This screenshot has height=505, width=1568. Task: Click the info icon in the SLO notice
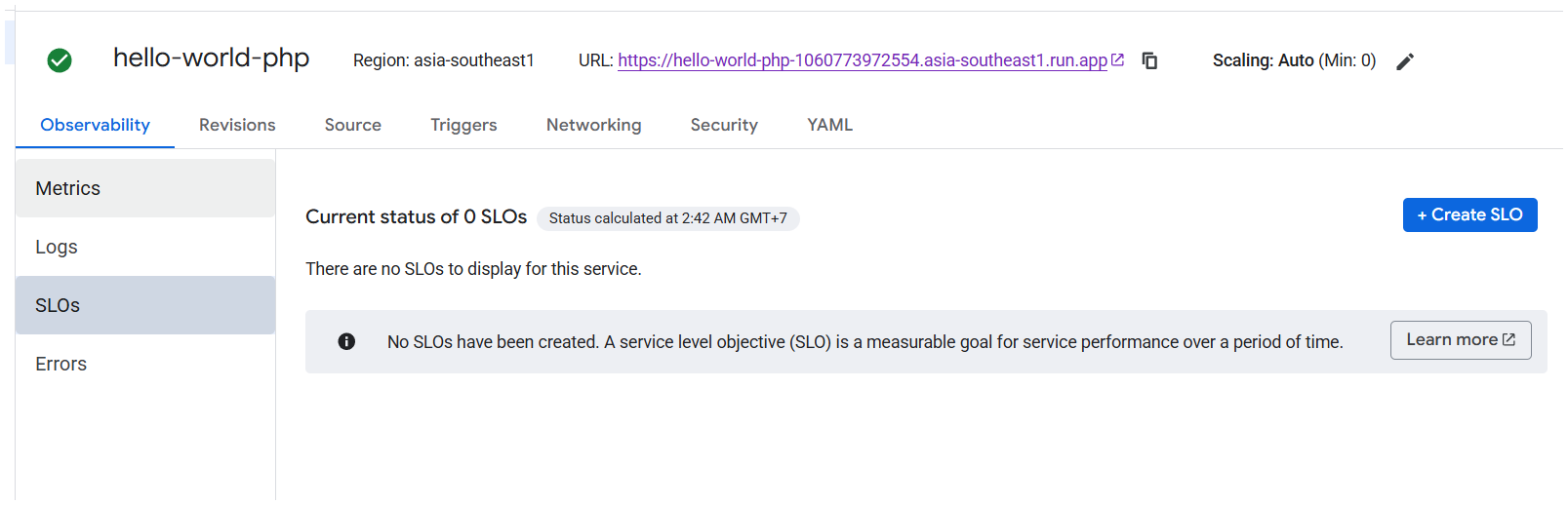coord(346,341)
